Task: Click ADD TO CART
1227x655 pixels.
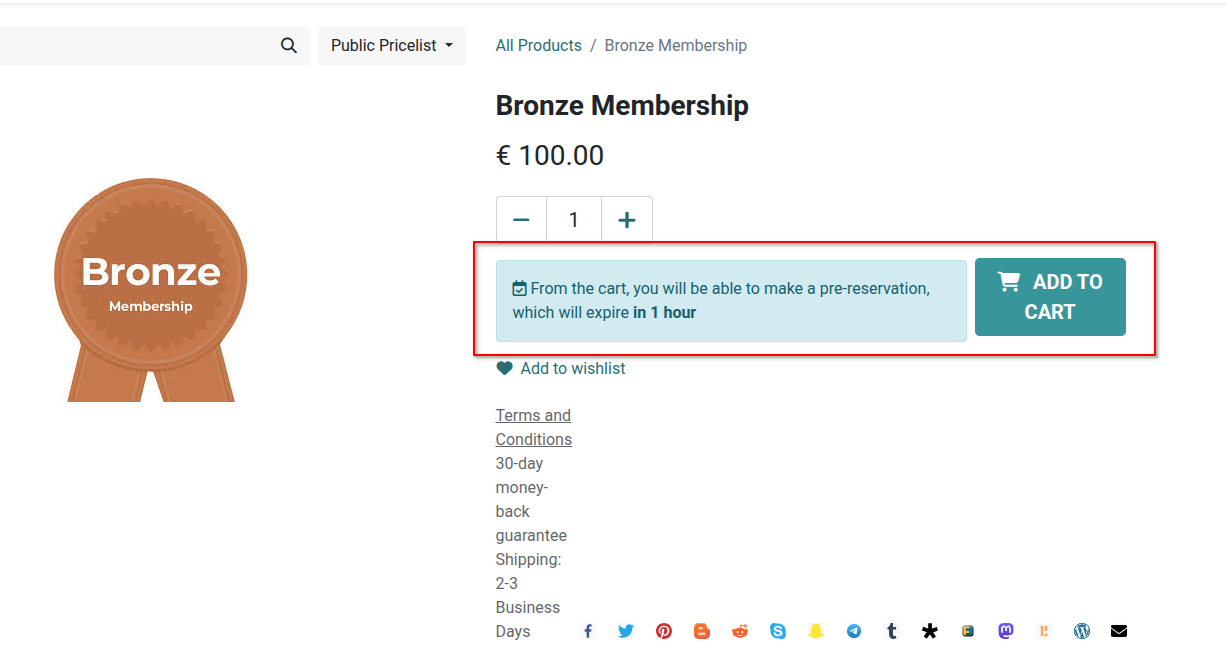Action: (x=1050, y=296)
